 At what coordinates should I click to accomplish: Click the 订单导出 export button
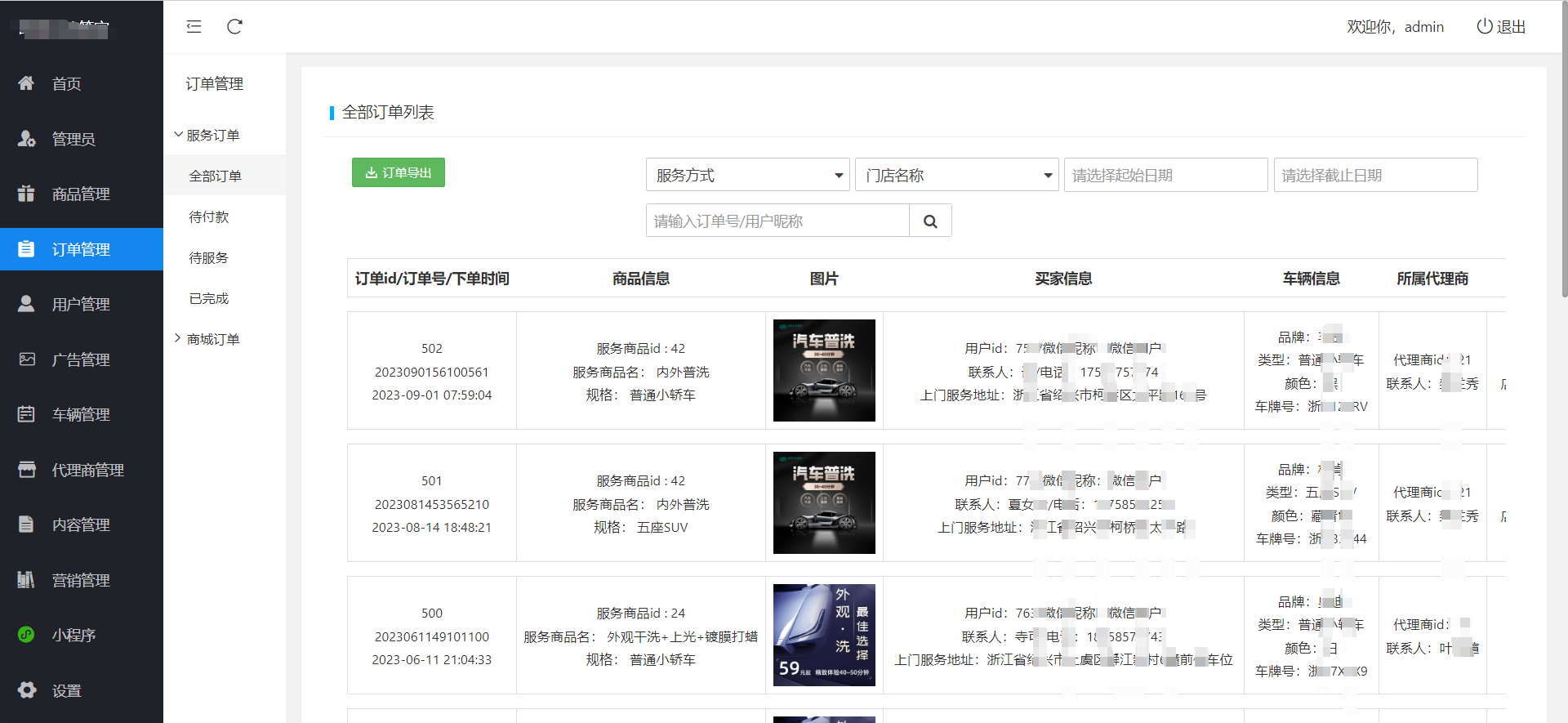pos(399,172)
